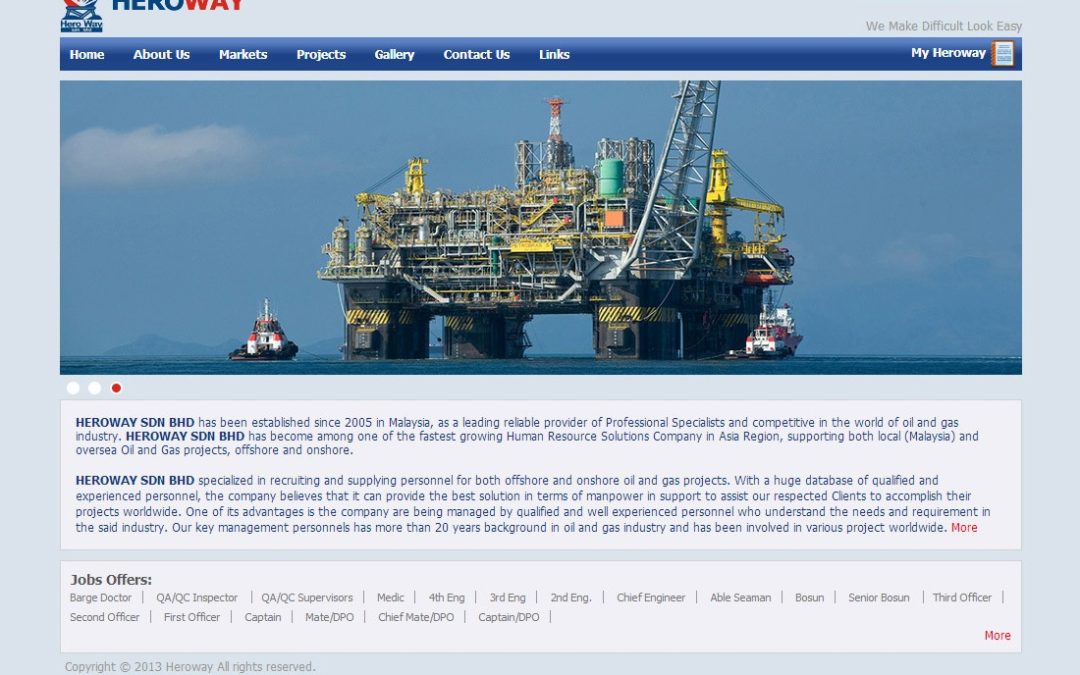
Task: Go to the About Us page
Action: 161,54
